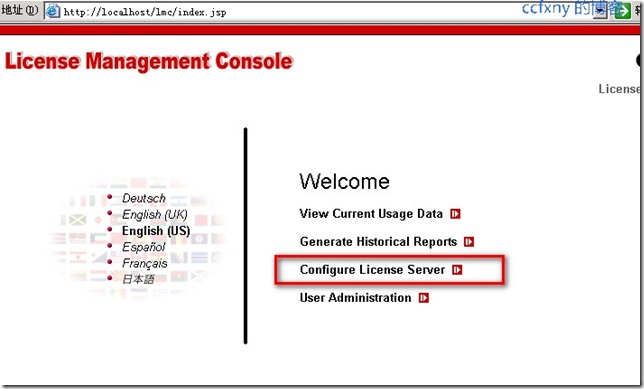Choose Français language option
The image size is (644, 389).
[x=145, y=263]
